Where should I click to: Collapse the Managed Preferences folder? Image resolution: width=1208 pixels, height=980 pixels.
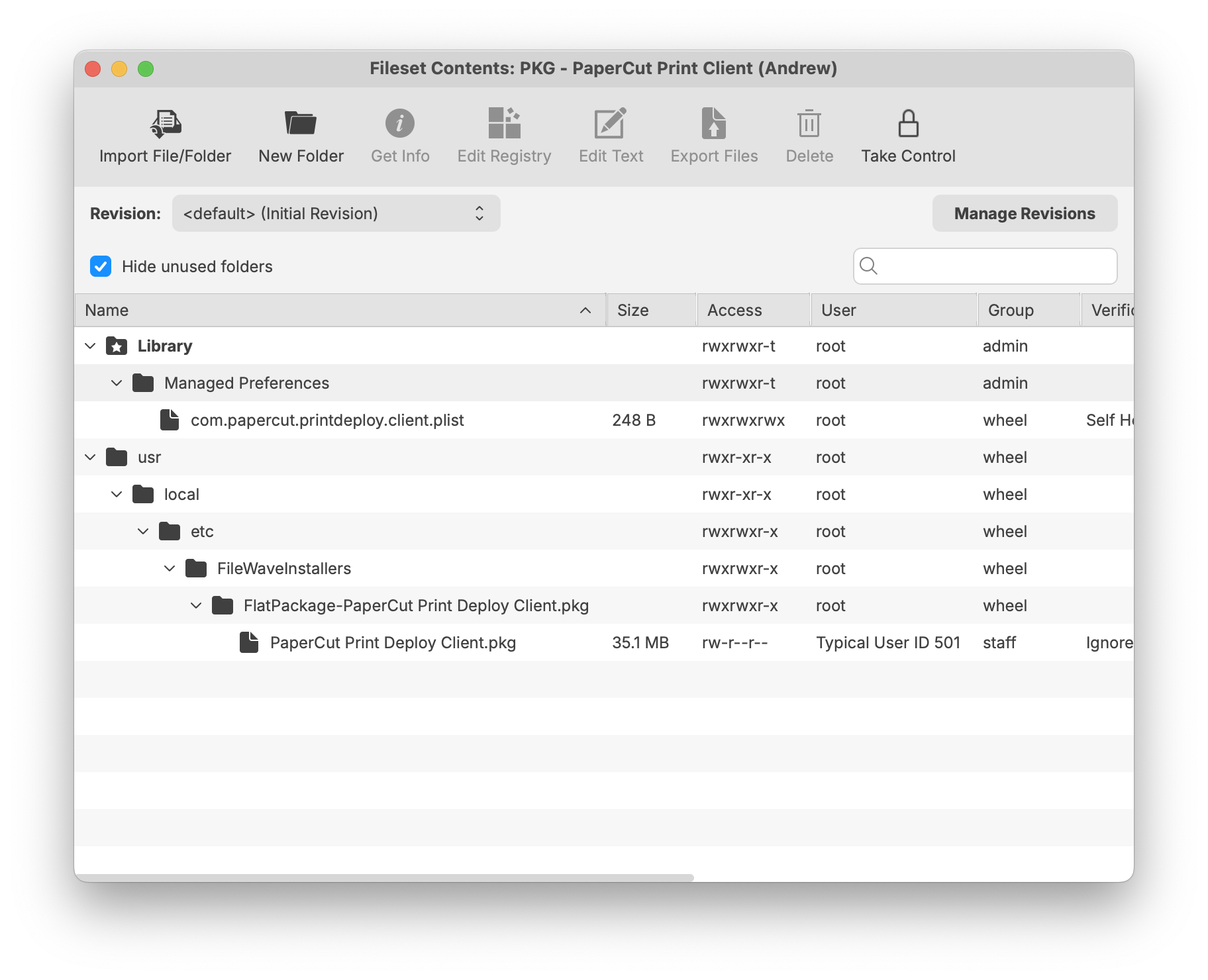(117, 383)
